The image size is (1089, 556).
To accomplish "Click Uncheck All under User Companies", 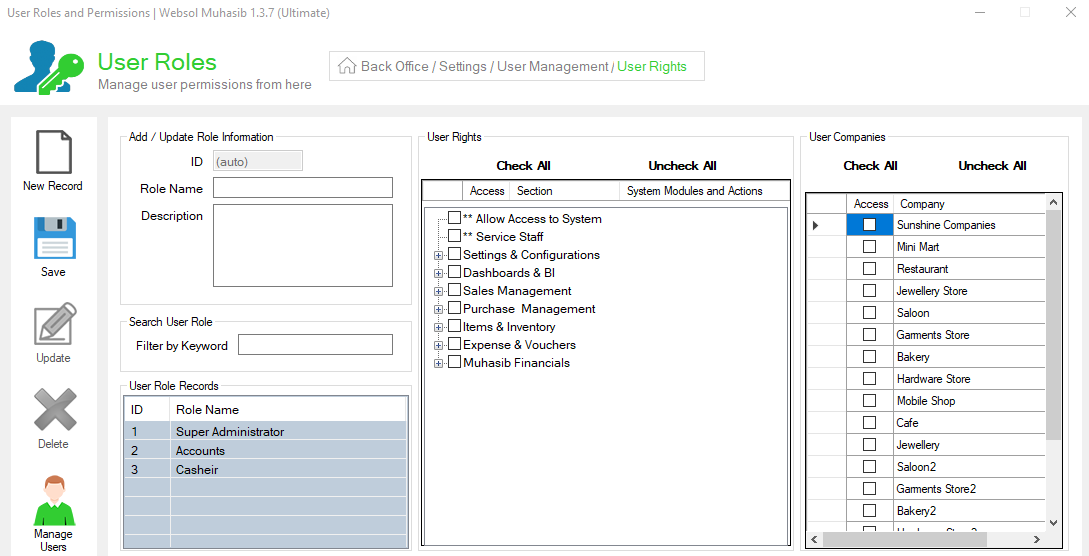I will [992, 166].
